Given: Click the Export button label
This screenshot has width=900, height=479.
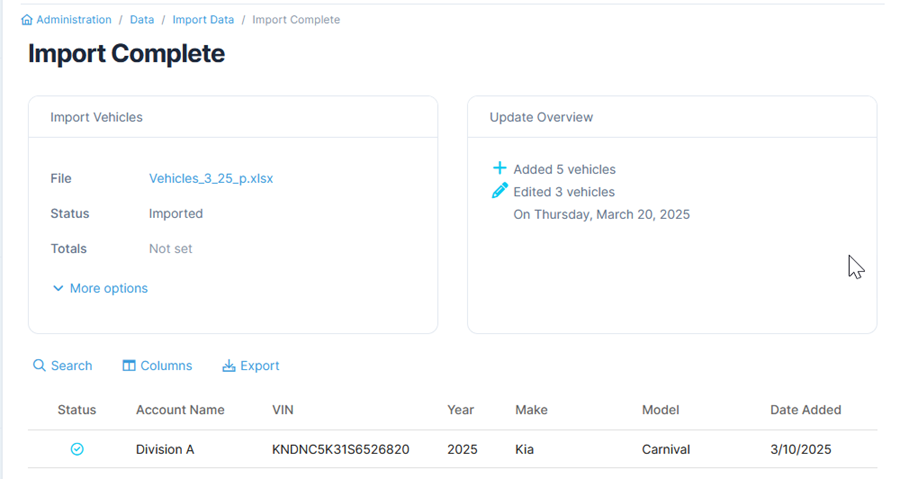Looking at the screenshot, I should pyautogui.click(x=259, y=365).
